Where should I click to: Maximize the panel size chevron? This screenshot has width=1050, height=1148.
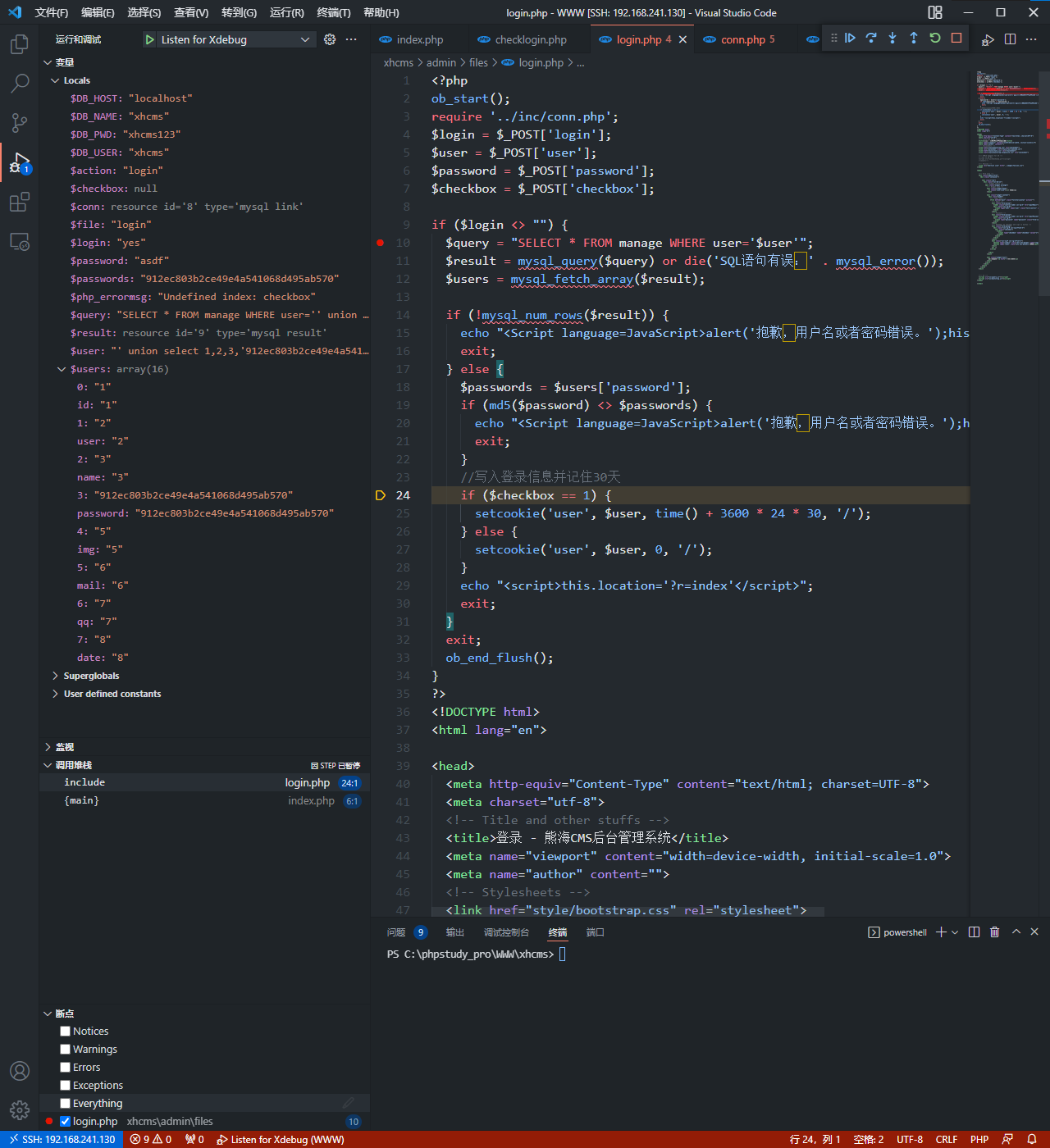pyautogui.click(x=1016, y=932)
